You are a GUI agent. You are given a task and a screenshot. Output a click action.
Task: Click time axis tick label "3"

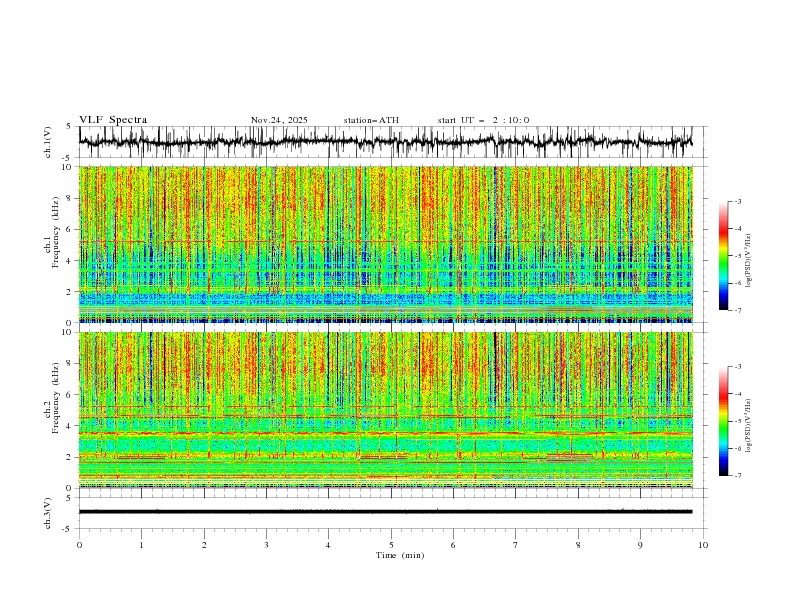coord(266,545)
